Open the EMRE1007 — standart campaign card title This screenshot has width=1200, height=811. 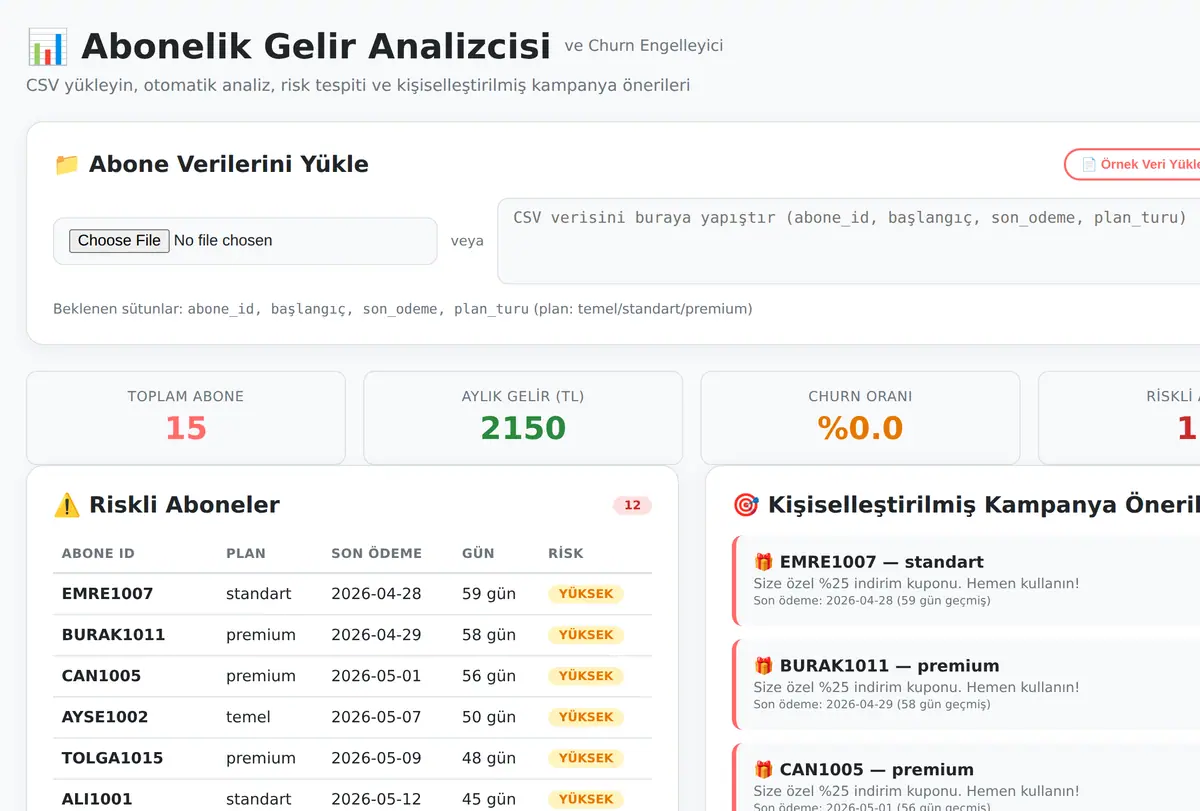coord(881,562)
